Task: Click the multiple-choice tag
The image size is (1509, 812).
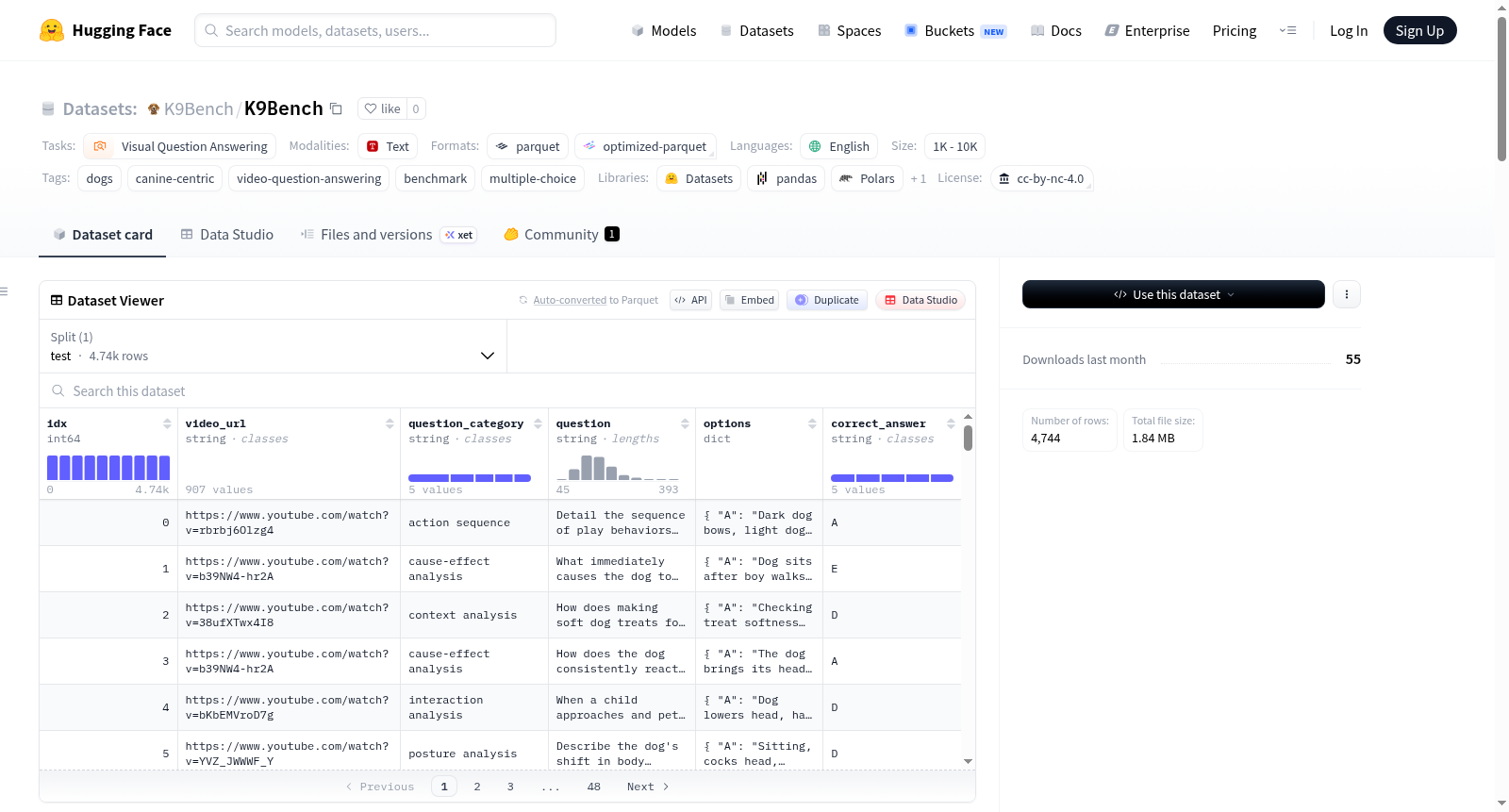Action: (533, 178)
